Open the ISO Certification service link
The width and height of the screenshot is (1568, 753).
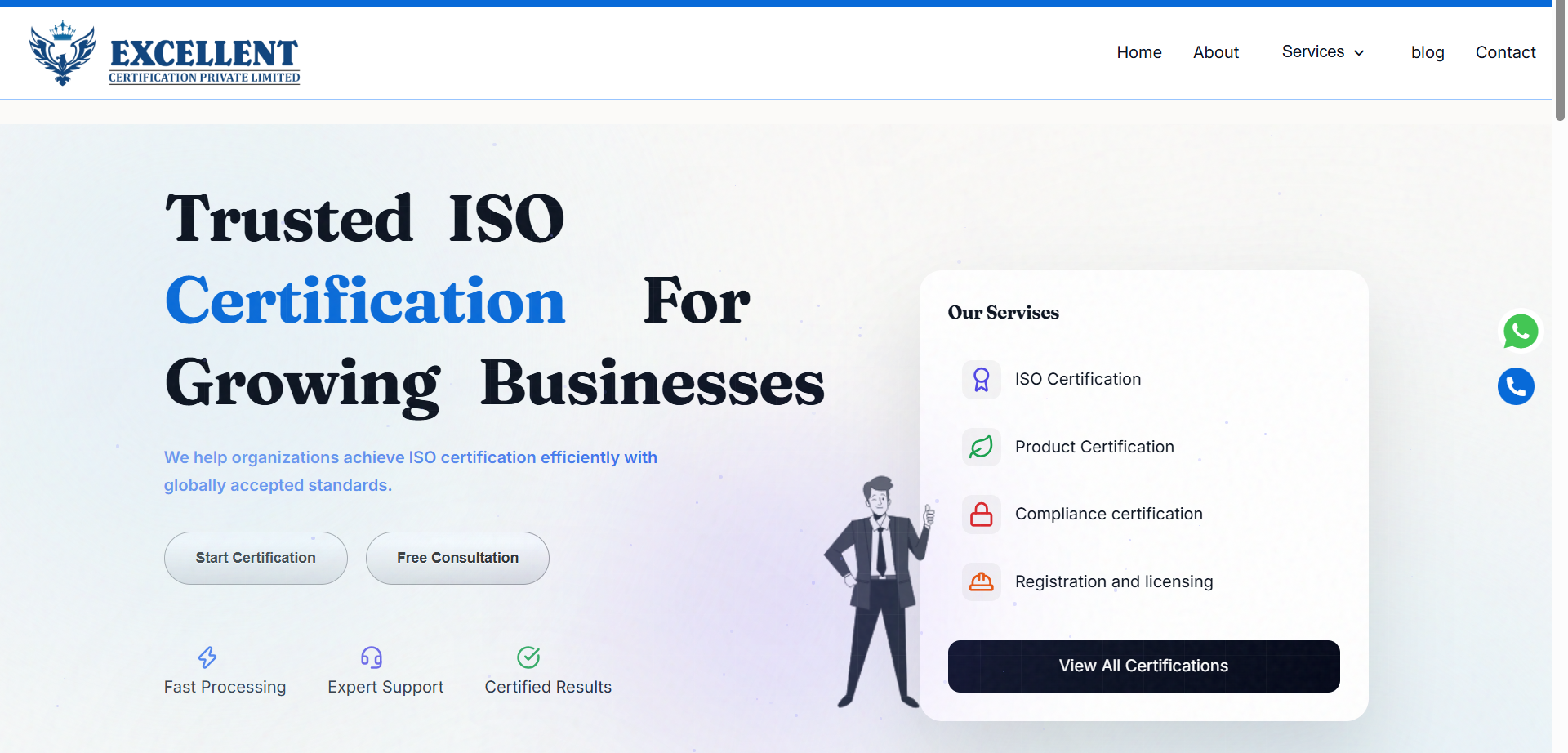(x=1078, y=379)
